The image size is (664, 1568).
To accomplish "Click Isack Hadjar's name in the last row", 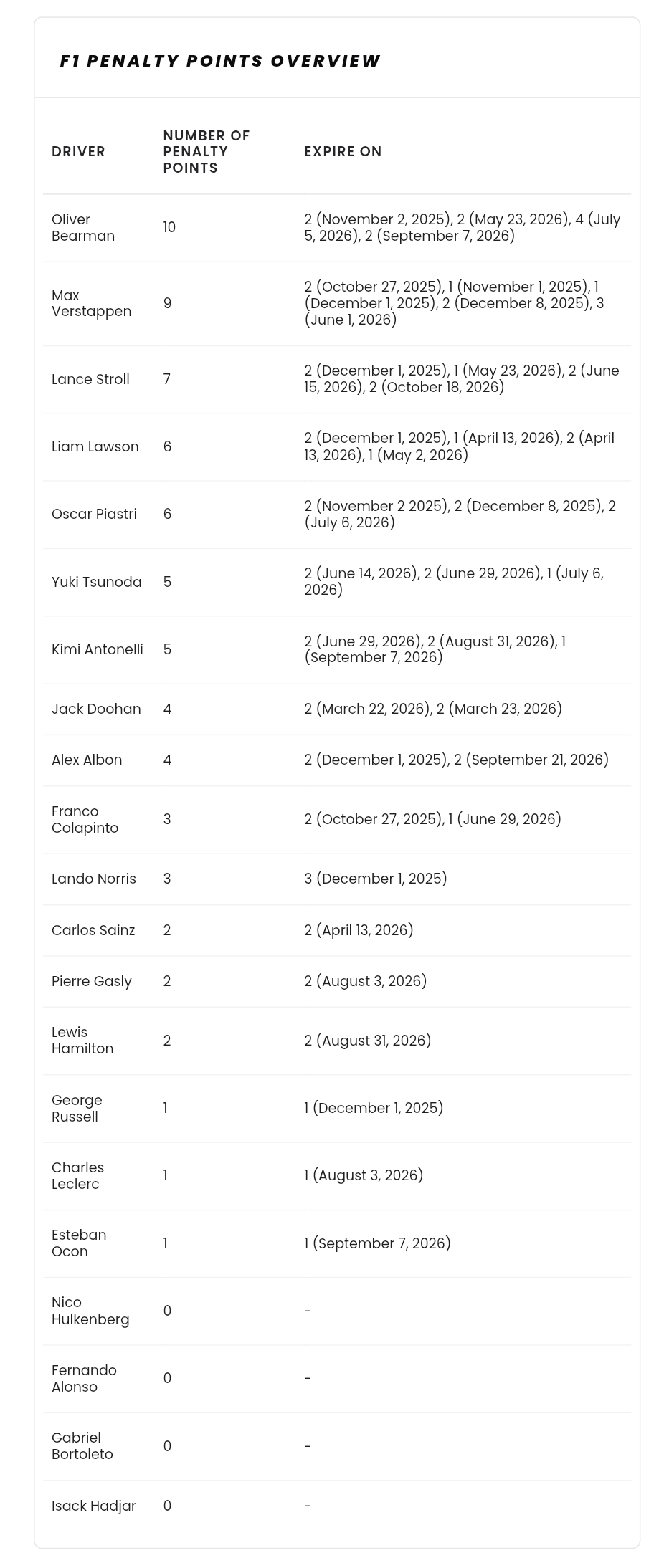I will tap(93, 1506).
